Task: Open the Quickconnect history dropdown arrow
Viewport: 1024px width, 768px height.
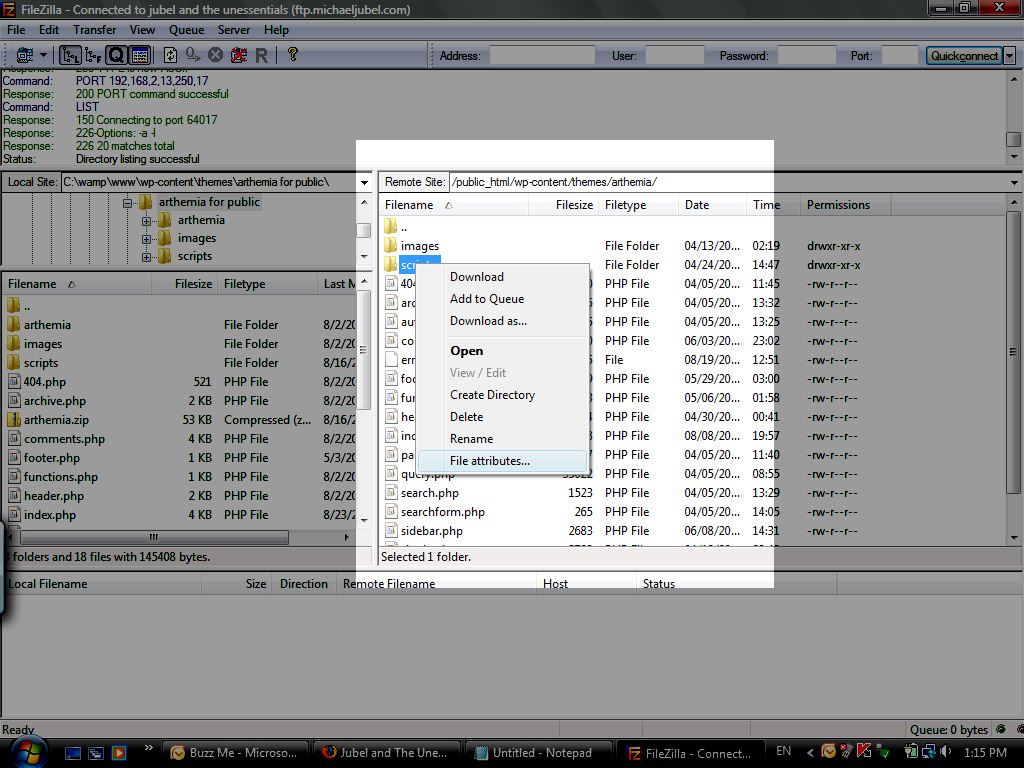Action: click(x=1009, y=56)
